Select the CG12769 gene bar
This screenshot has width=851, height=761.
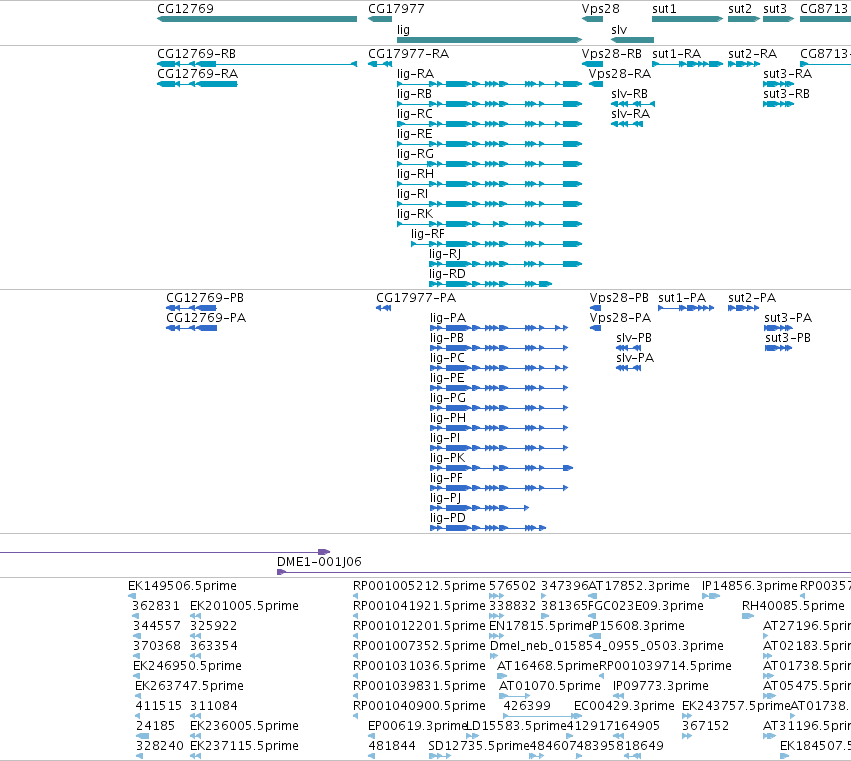(x=257, y=19)
